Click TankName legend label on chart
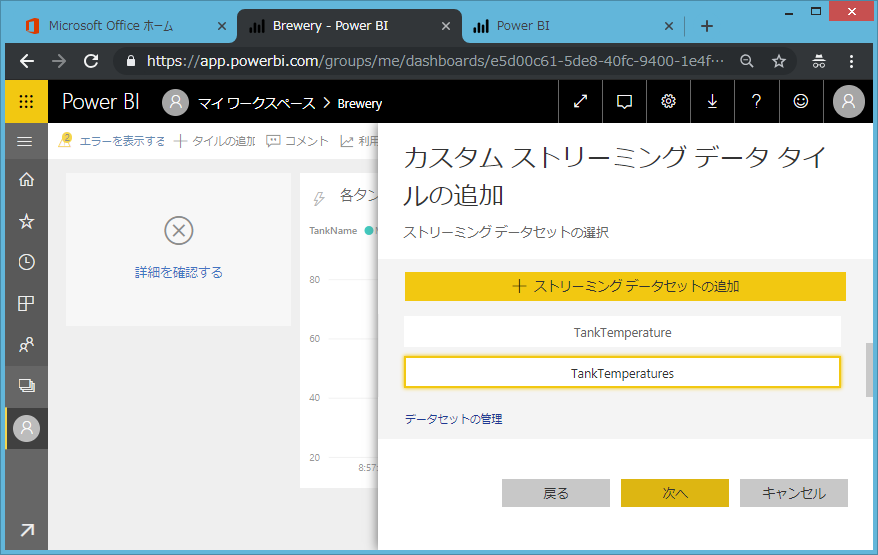This screenshot has width=878, height=555. 333,231
